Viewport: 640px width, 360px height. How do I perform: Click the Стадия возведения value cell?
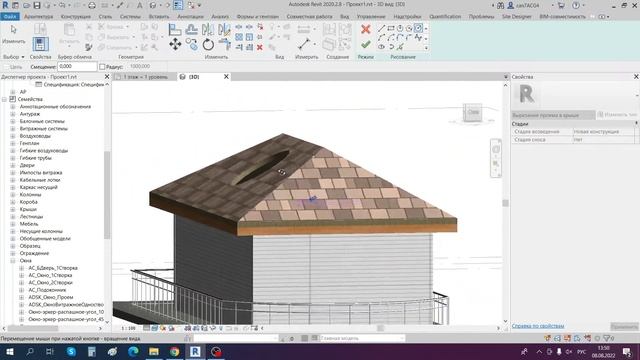pos(603,132)
